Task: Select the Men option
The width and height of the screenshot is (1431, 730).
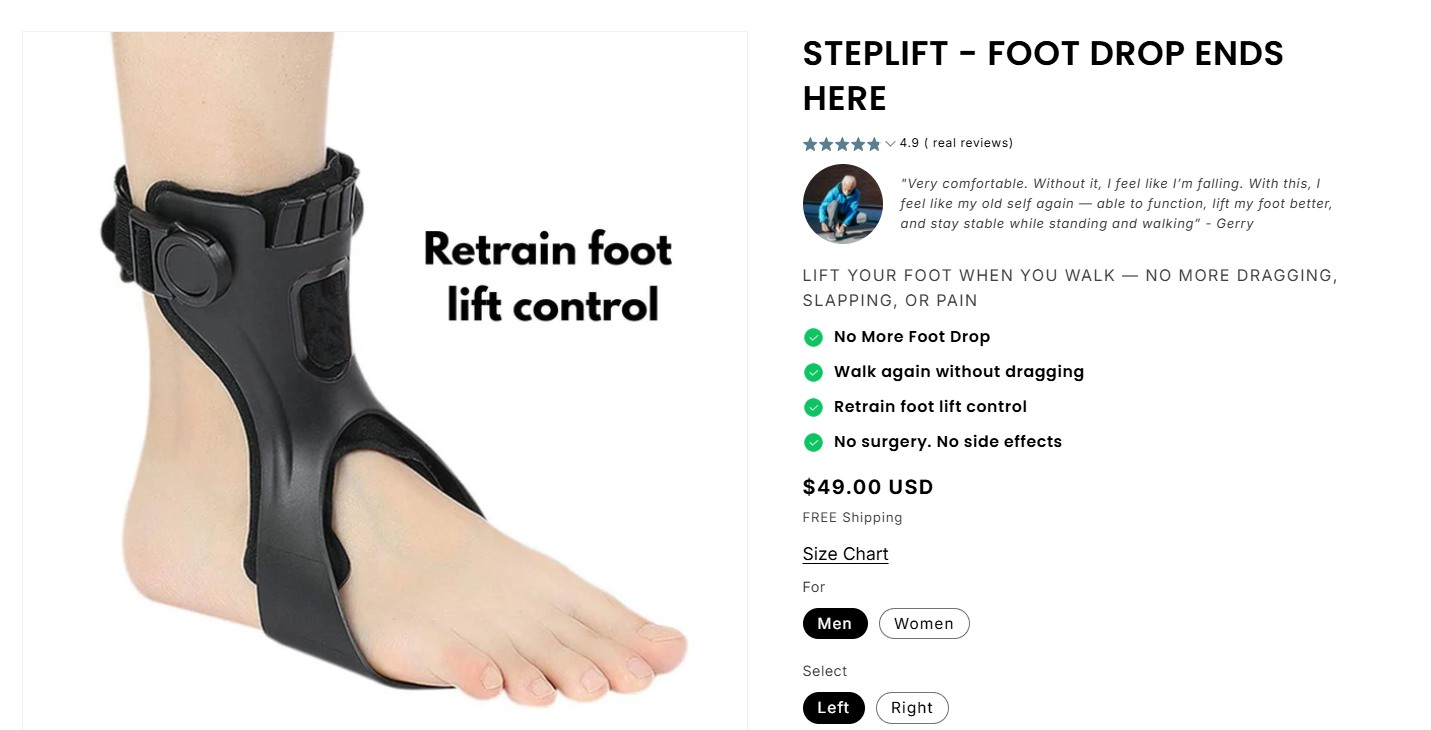Action: tap(835, 624)
